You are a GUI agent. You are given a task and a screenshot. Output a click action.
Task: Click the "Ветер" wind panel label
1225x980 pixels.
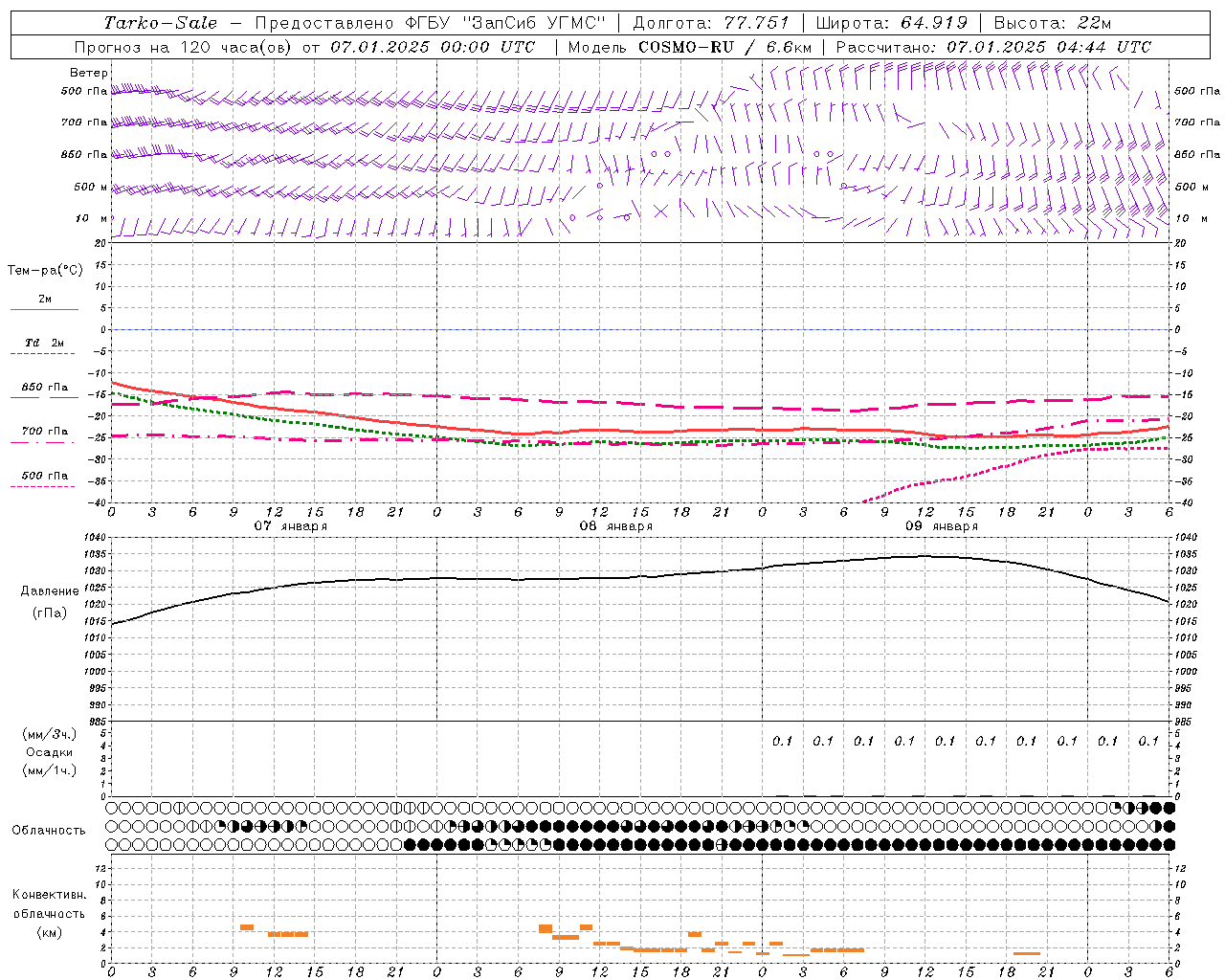(89, 73)
